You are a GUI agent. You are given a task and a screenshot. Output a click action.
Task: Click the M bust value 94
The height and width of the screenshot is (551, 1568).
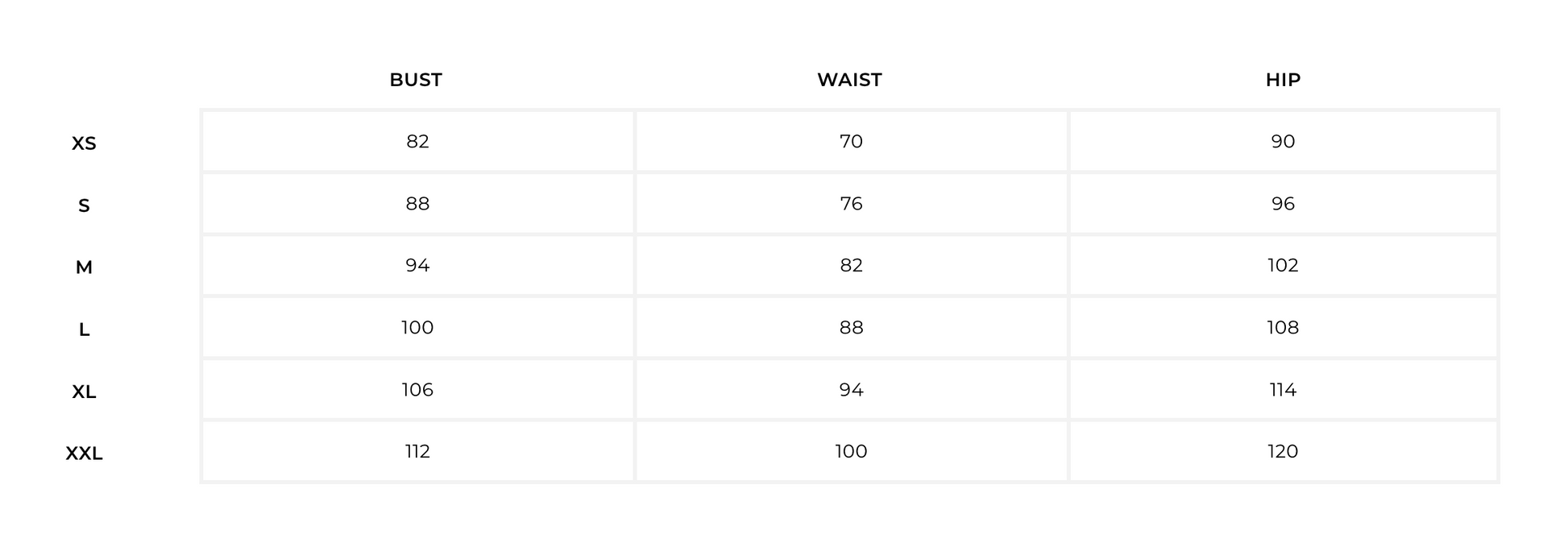417,266
